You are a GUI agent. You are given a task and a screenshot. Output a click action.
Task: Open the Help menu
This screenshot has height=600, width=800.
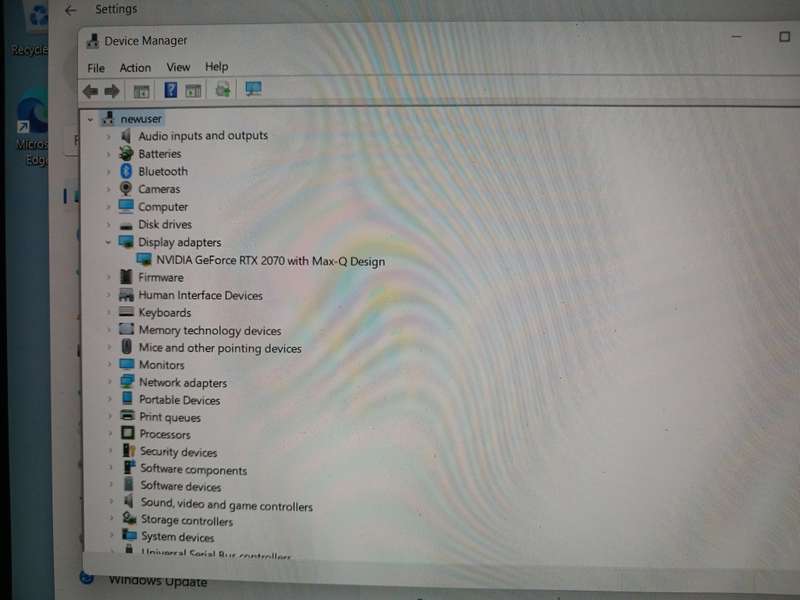(217, 66)
